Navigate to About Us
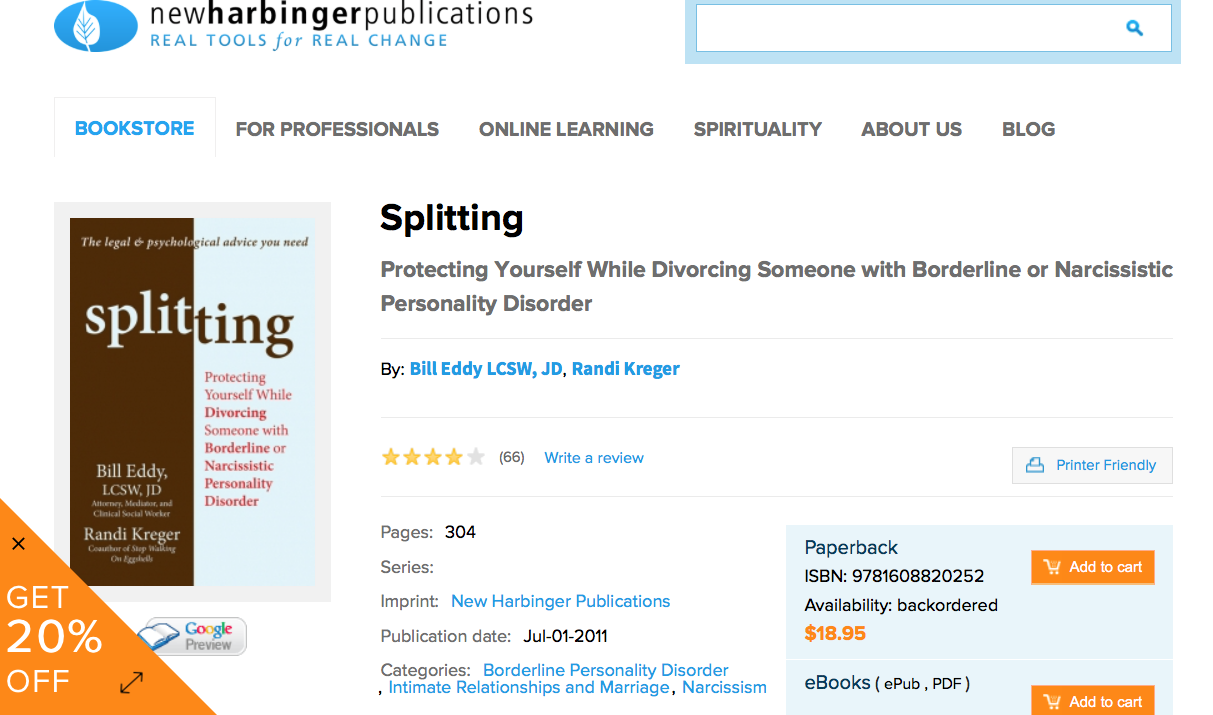 911,129
